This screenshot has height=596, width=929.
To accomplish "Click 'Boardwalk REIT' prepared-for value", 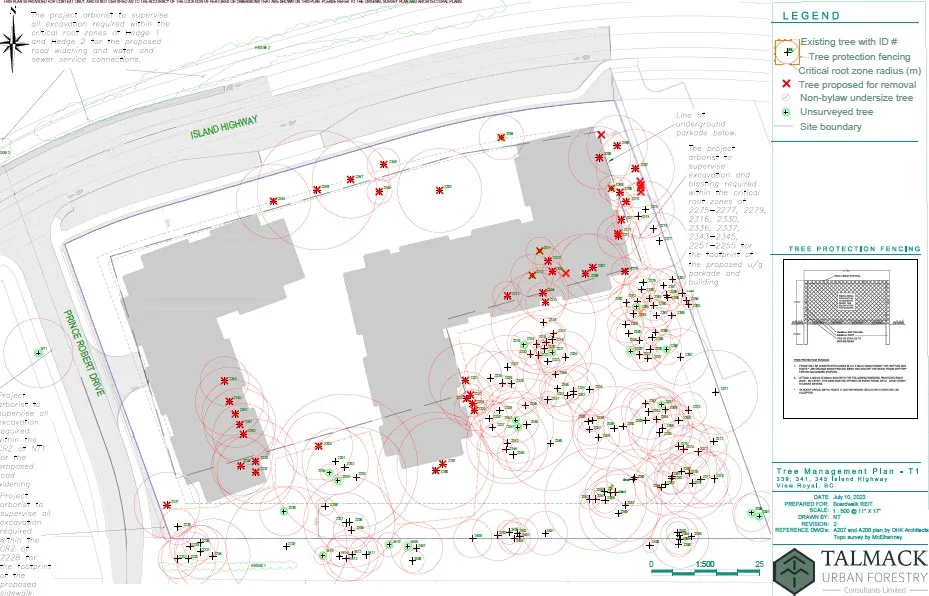I will point(853,504).
